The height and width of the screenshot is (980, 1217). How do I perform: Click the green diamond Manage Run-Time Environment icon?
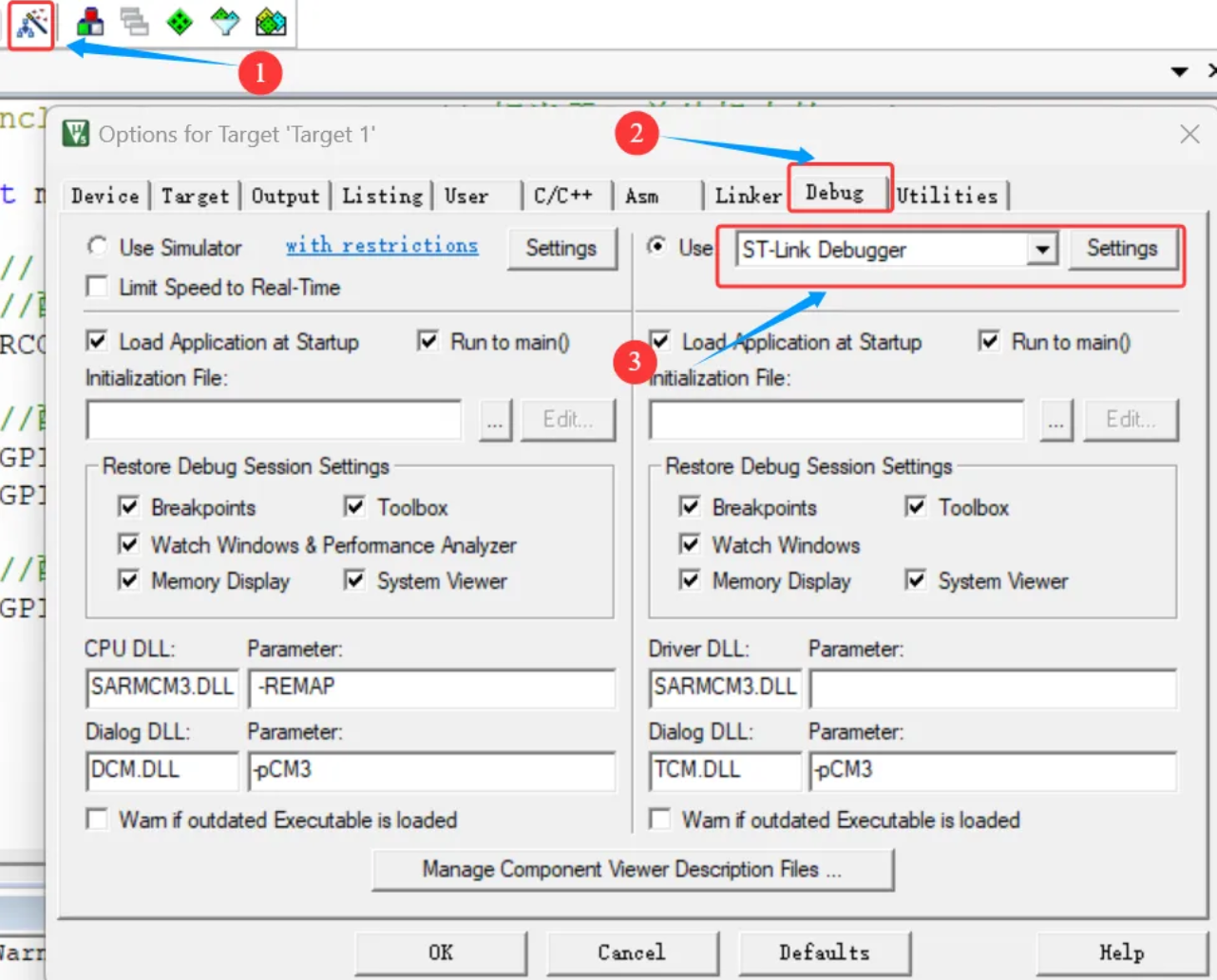[x=180, y=21]
